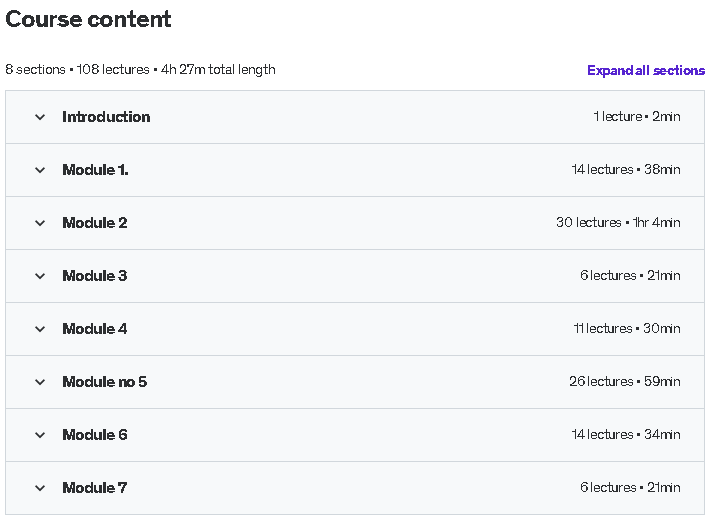Select the Module 7 section title

tap(95, 488)
